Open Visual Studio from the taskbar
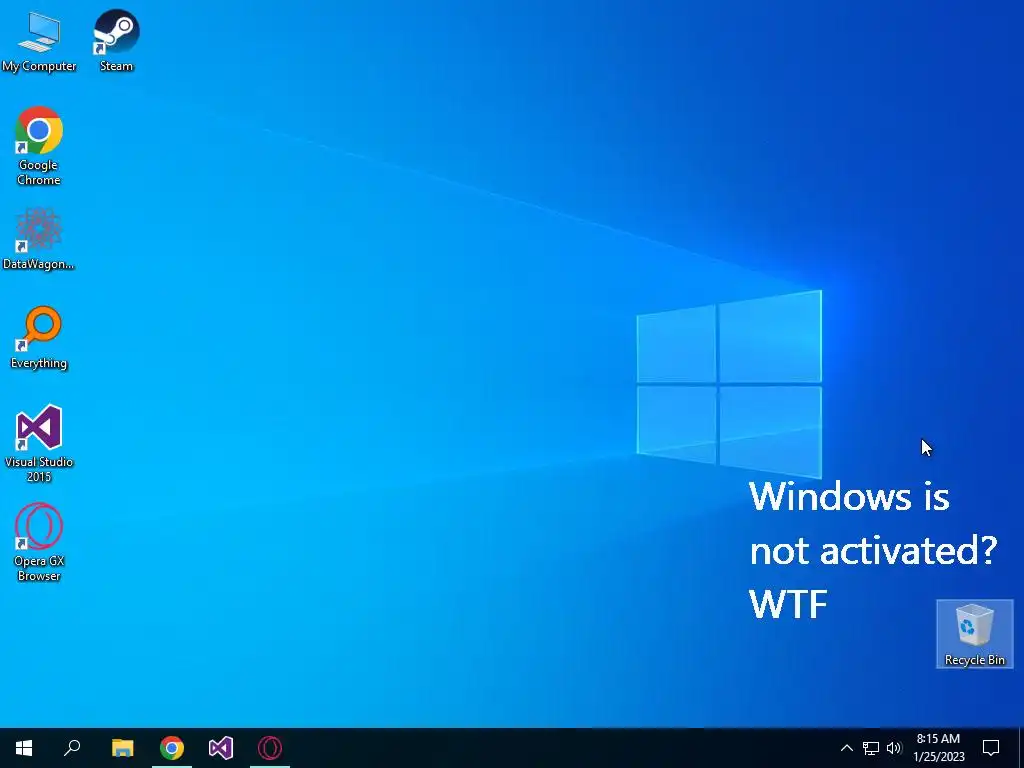The image size is (1024, 768). 221,748
